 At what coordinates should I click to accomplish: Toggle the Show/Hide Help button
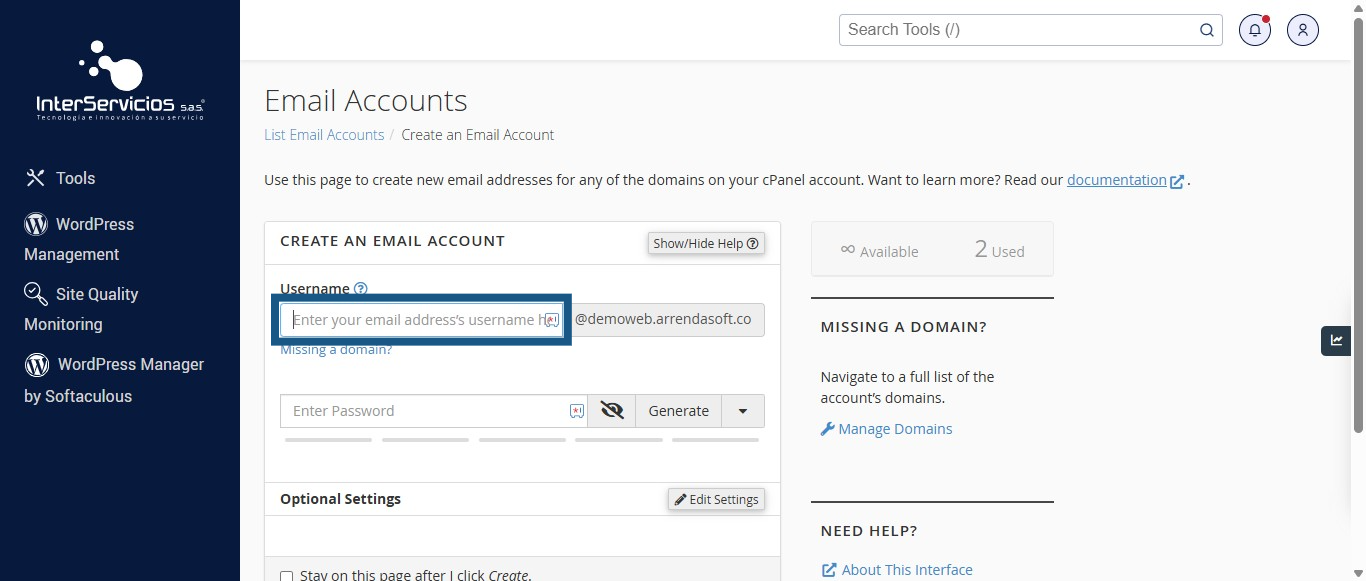(x=706, y=243)
